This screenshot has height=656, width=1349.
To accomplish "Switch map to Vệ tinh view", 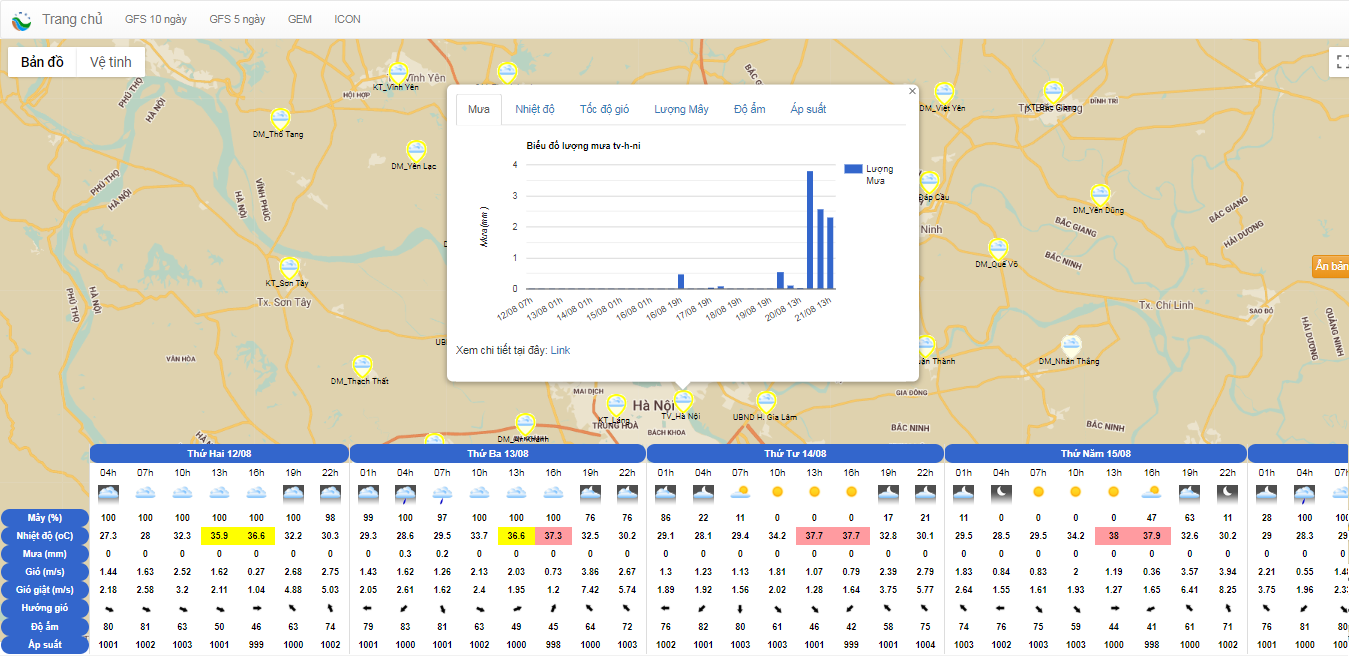I will (x=110, y=62).
